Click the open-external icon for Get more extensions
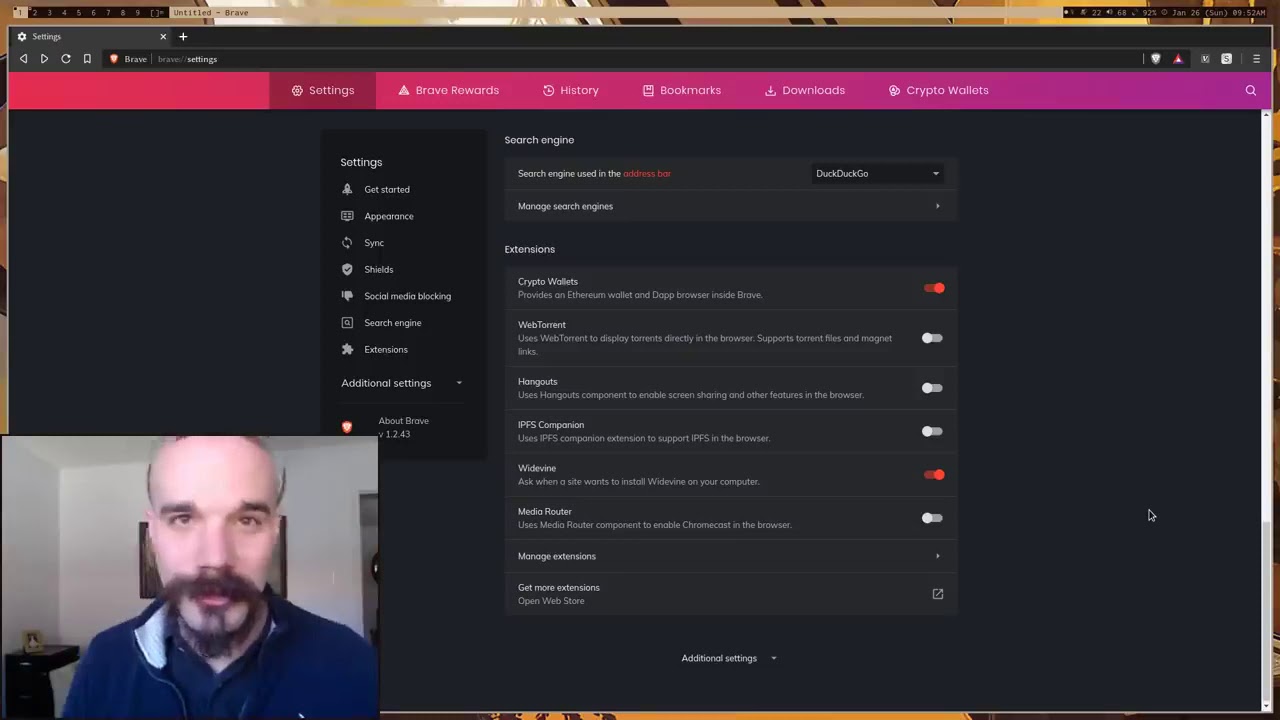Image resolution: width=1280 pixels, height=720 pixels. [938, 594]
